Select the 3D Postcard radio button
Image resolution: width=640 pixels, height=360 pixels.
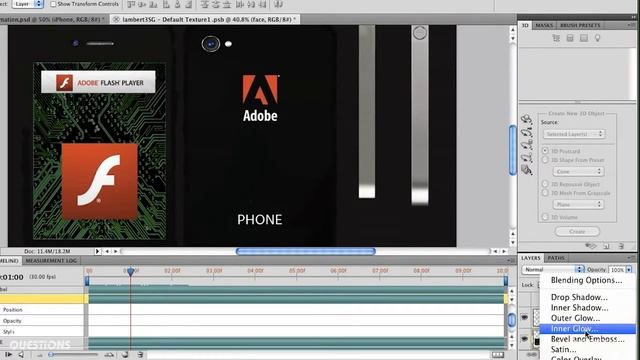(545, 151)
